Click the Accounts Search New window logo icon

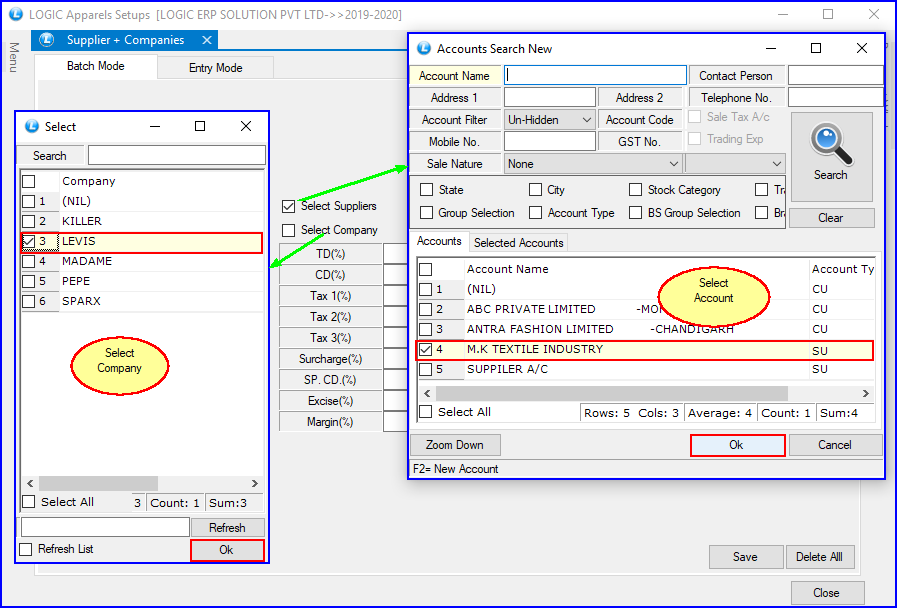(x=424, y=49)
